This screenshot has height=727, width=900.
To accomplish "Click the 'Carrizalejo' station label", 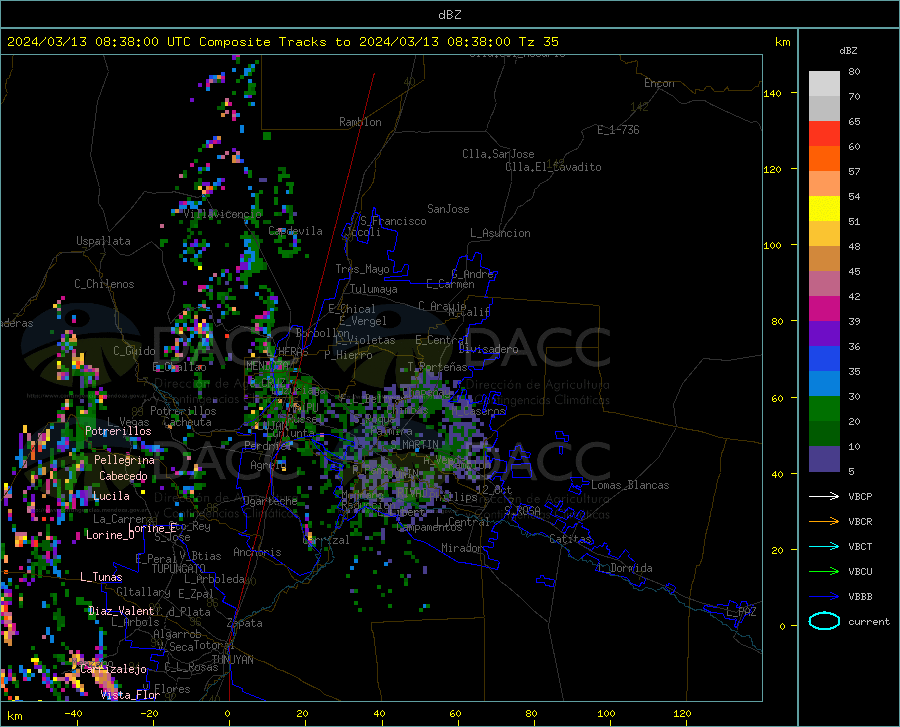I will coord(114,669).
